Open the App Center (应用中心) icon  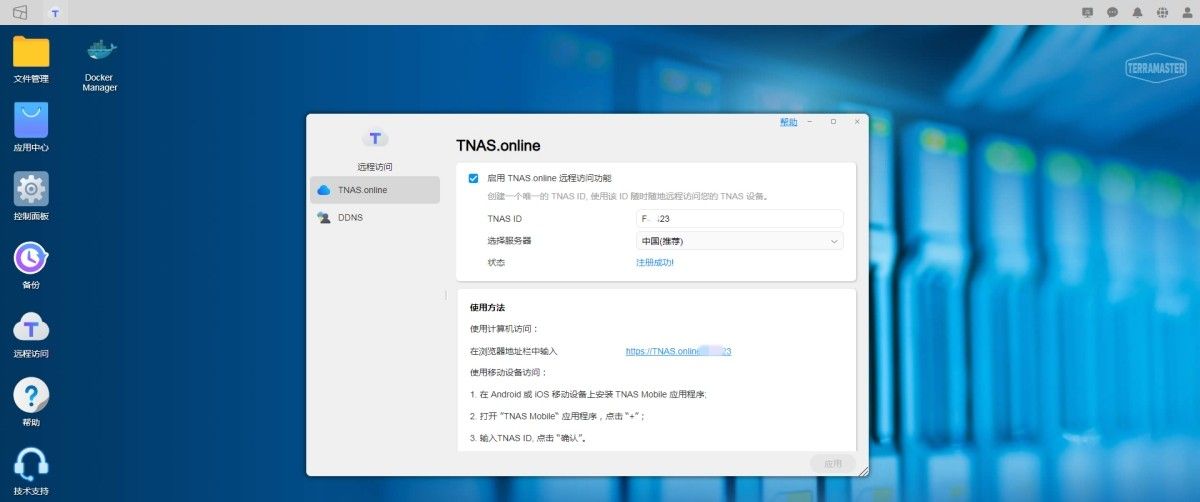[31, 120]
